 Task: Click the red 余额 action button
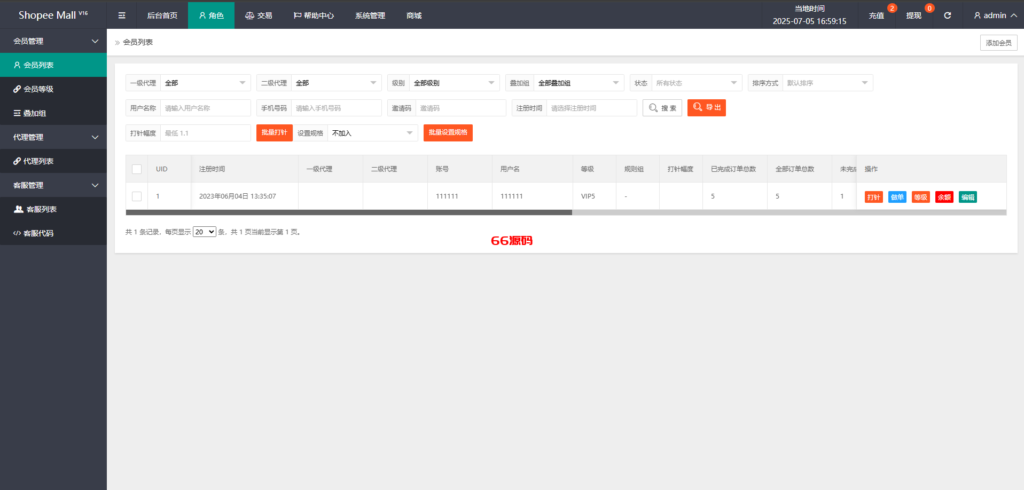944,197
